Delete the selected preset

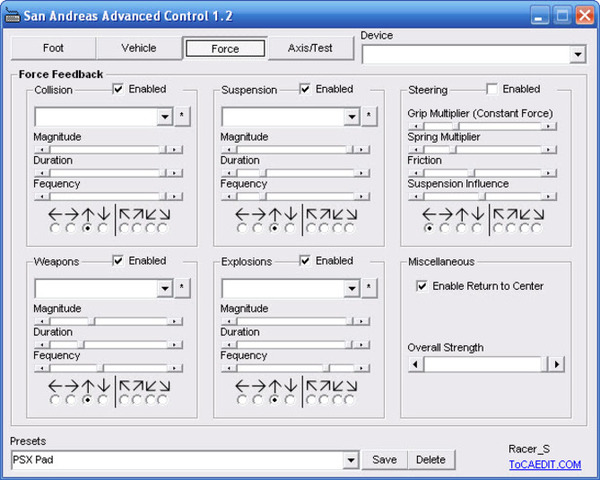[431, 460]
